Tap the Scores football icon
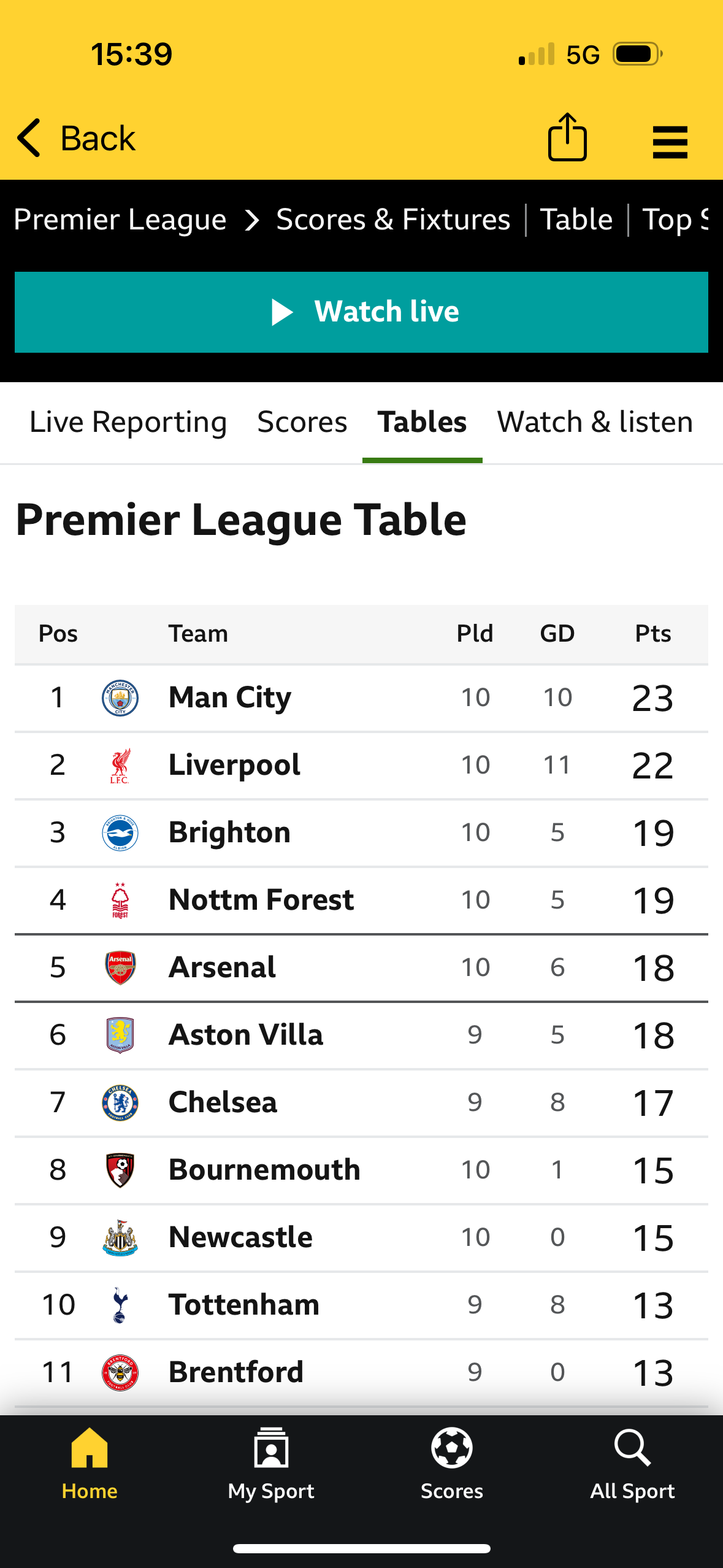Screen dimensions: 723x1568 click(x=452, y=1448)
